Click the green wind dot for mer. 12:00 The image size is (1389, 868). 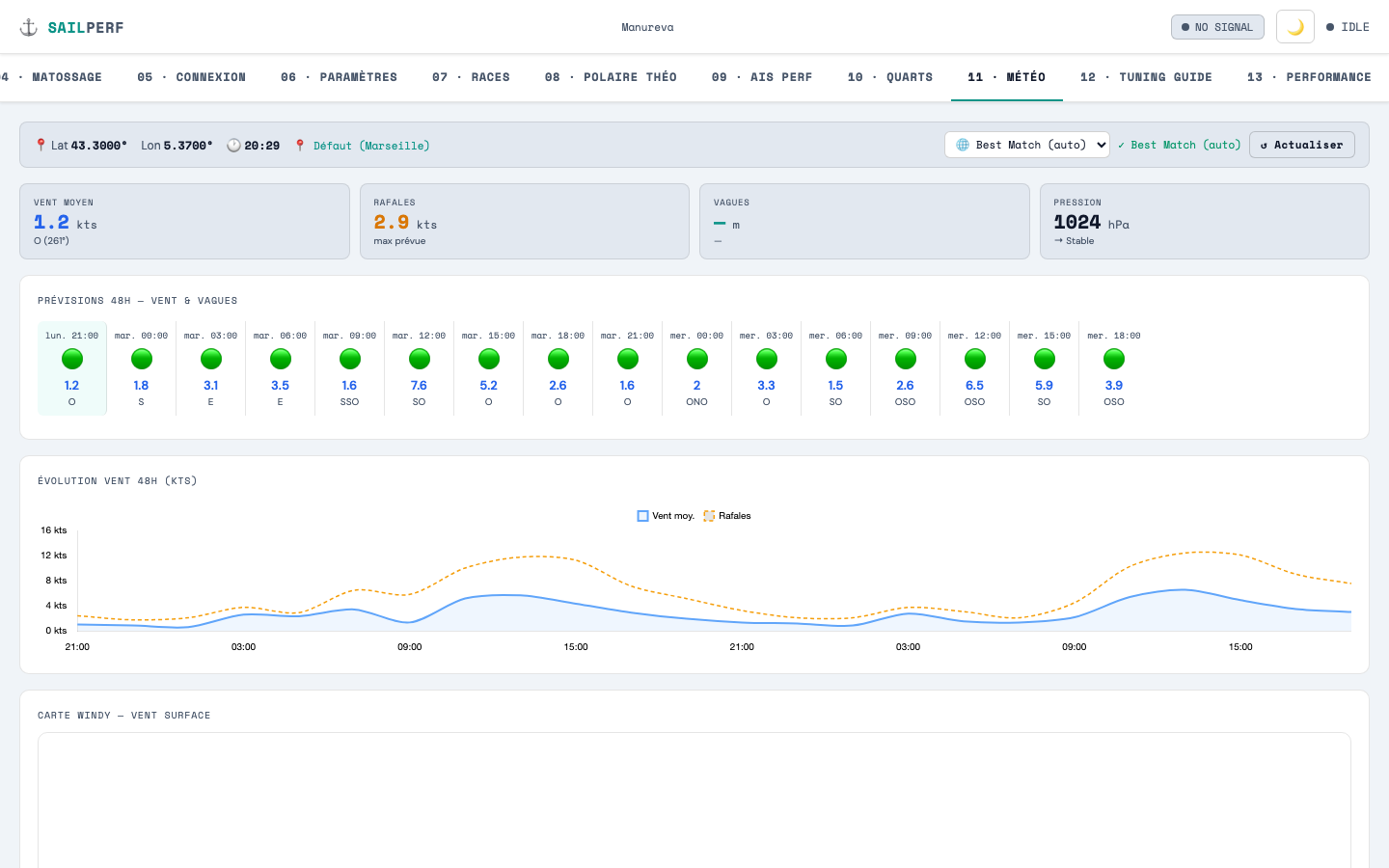coord(975,359)
